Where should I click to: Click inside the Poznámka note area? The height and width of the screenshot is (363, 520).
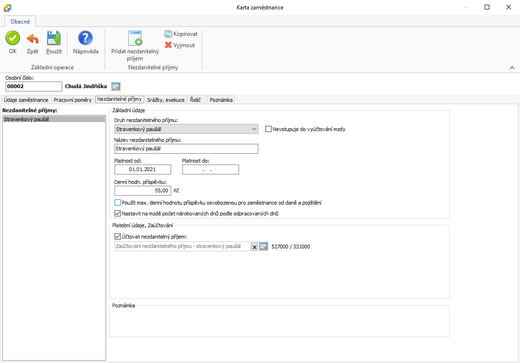pos(279,321)
